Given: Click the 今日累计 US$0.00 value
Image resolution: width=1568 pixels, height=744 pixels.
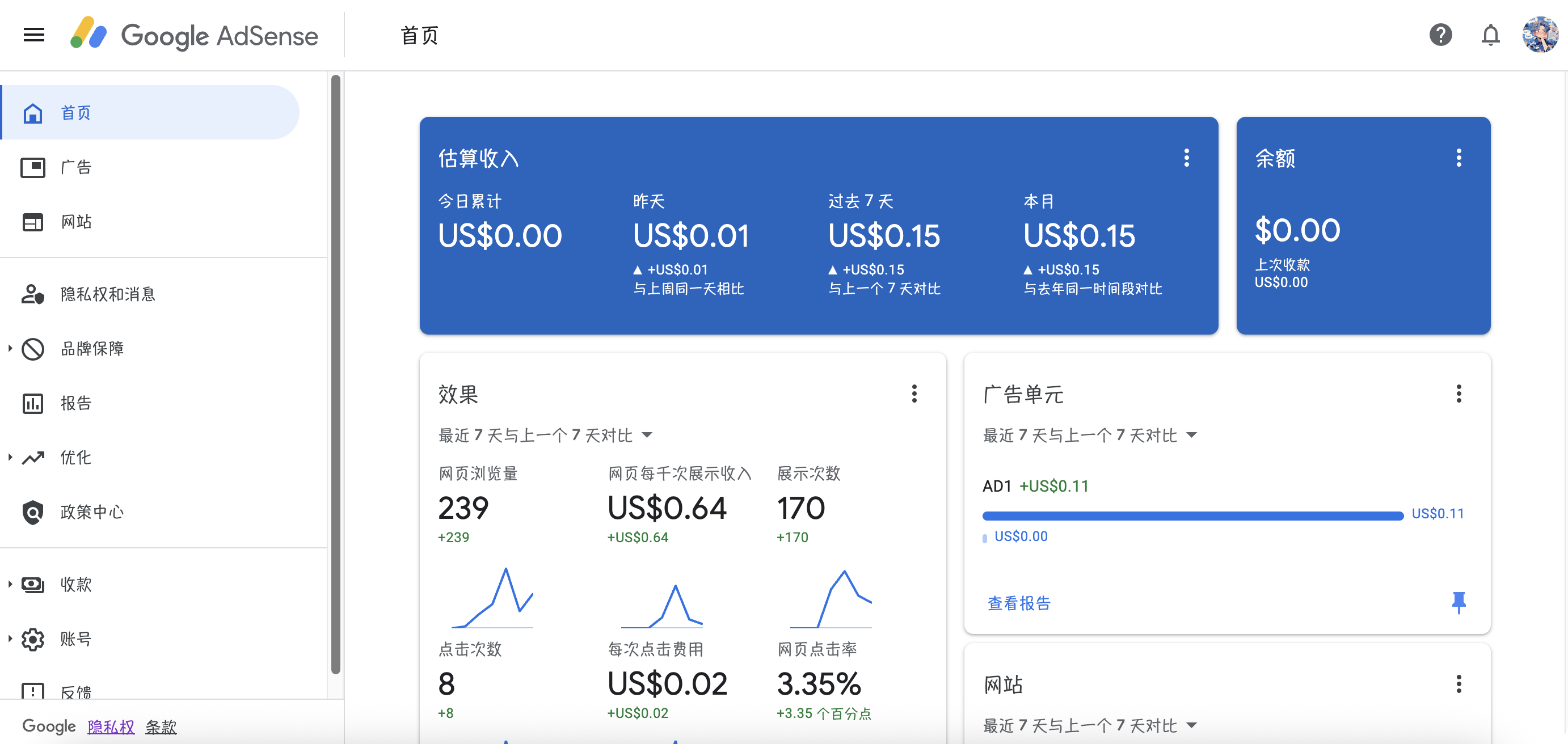Looking at the screenshot, I should click(500, 236).
